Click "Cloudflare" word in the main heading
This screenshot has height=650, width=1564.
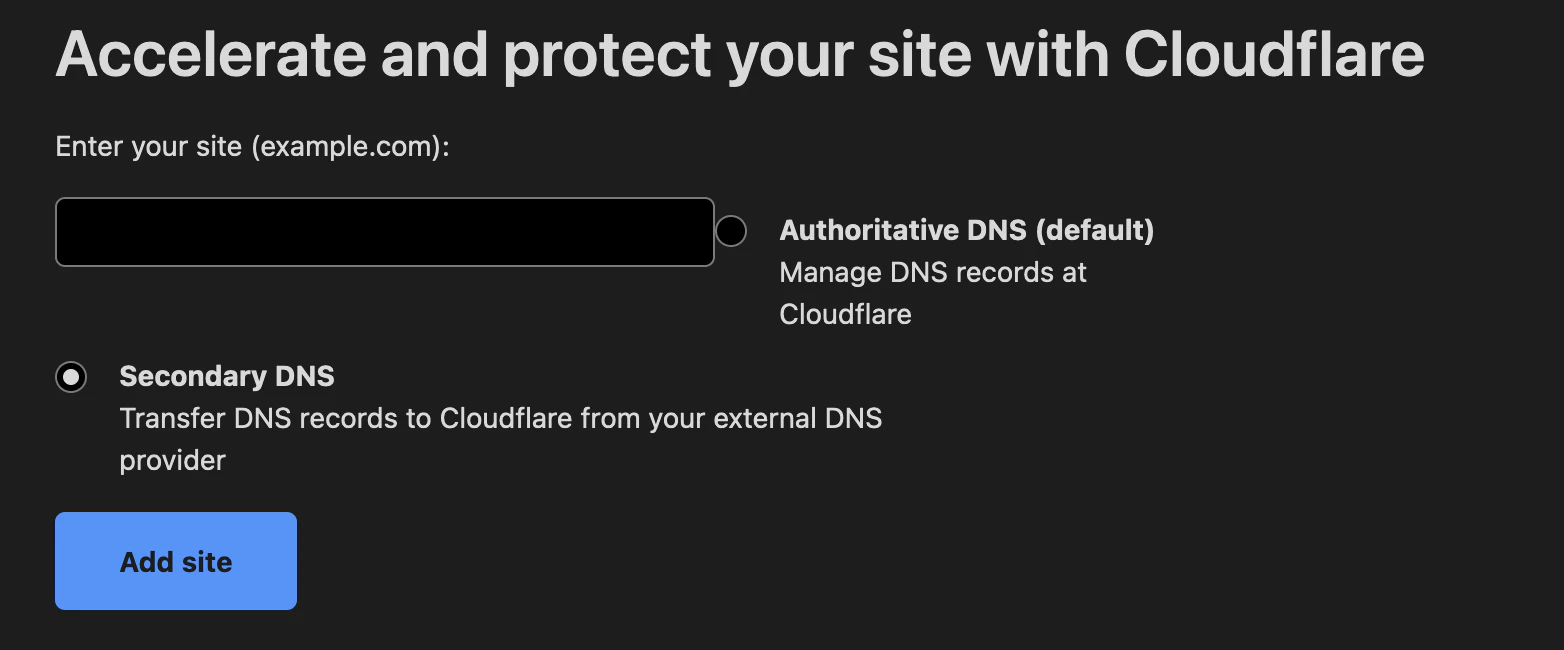pos(1274,55)
